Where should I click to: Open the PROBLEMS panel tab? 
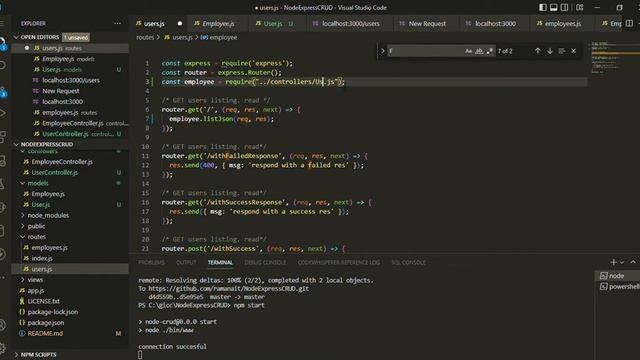(x=151, y=262)
